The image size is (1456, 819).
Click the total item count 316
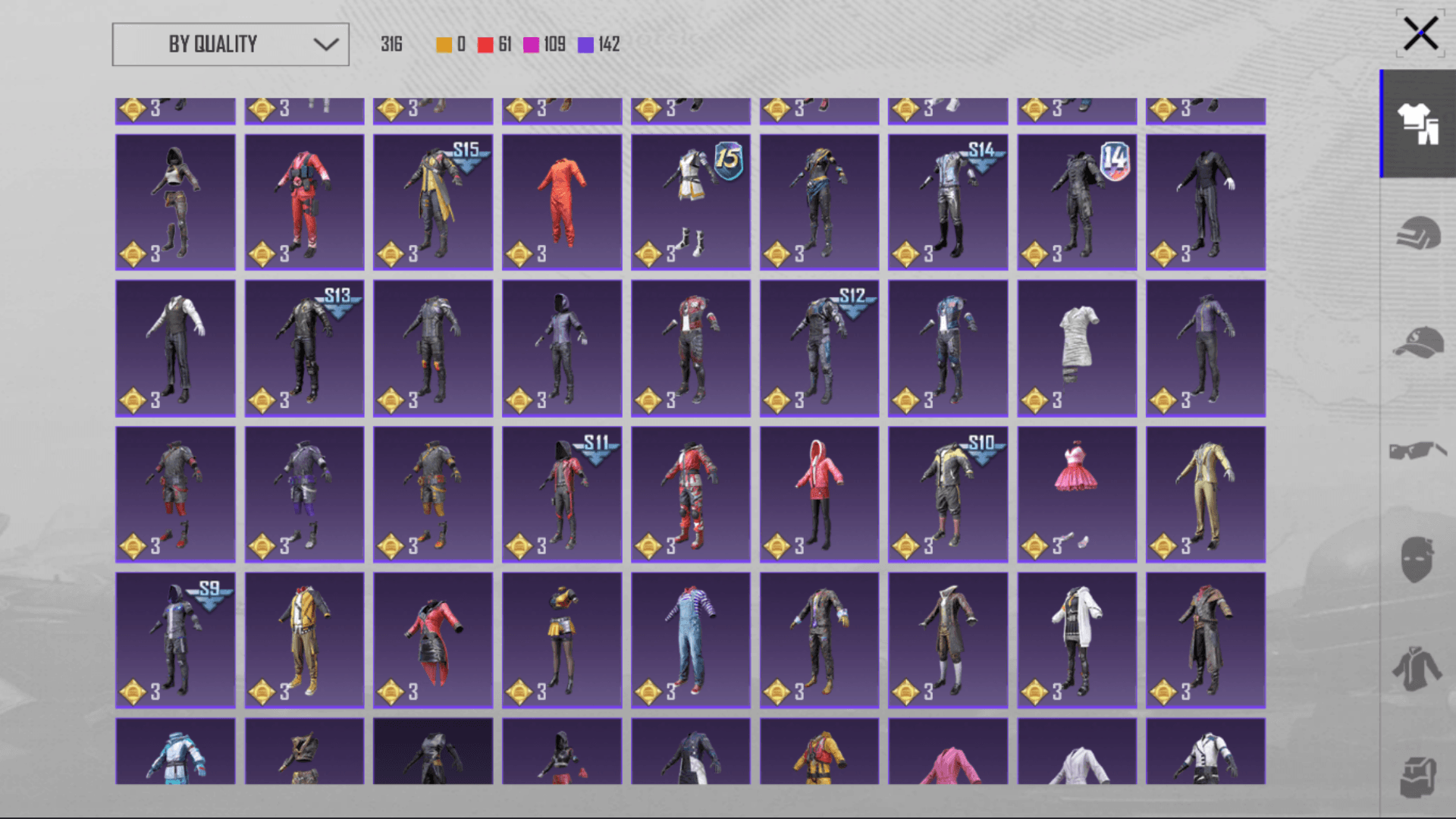pos(391,44)
